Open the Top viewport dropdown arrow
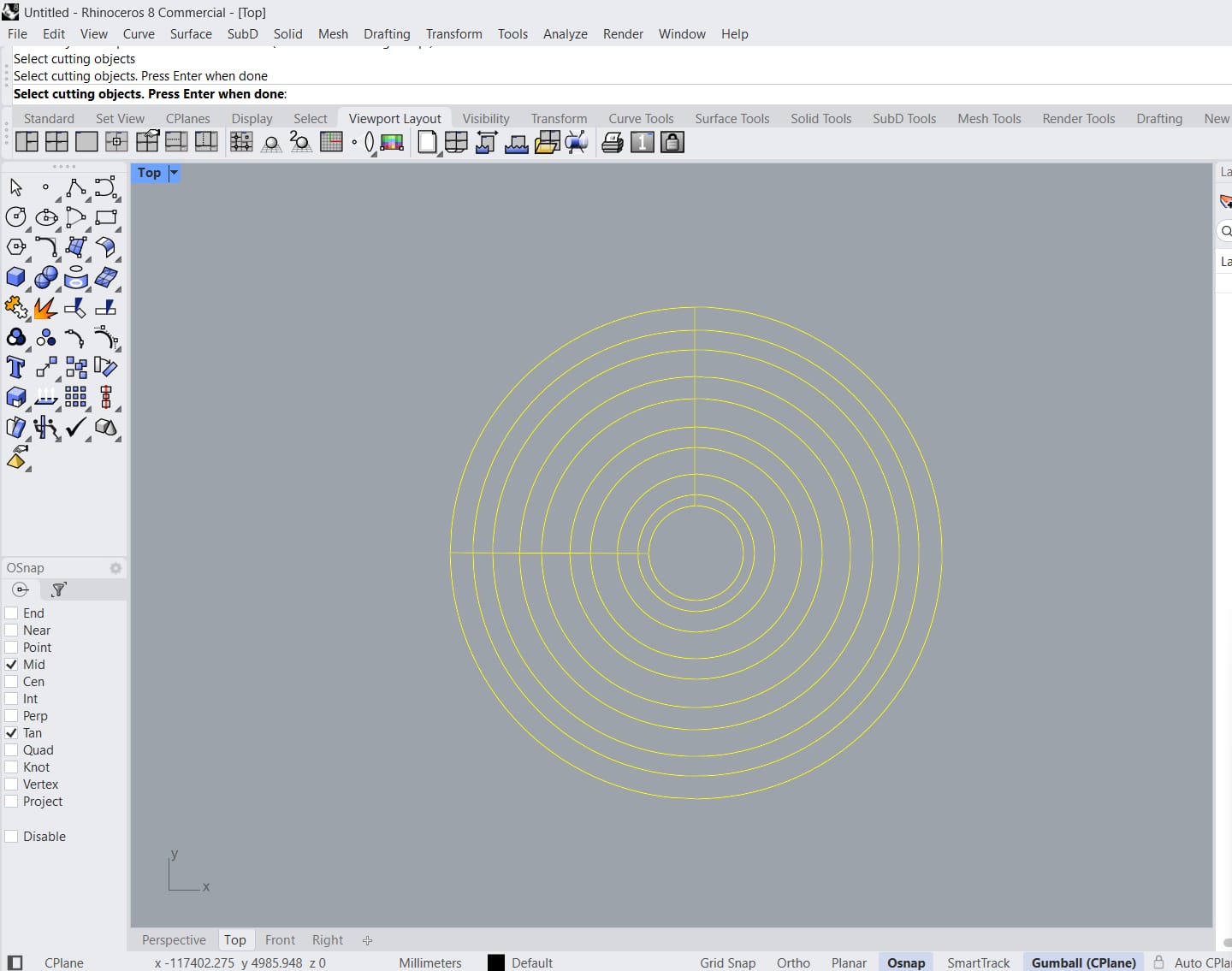Image resolution: width=1232 pixels, height=971 pixels. pos(174,173)
